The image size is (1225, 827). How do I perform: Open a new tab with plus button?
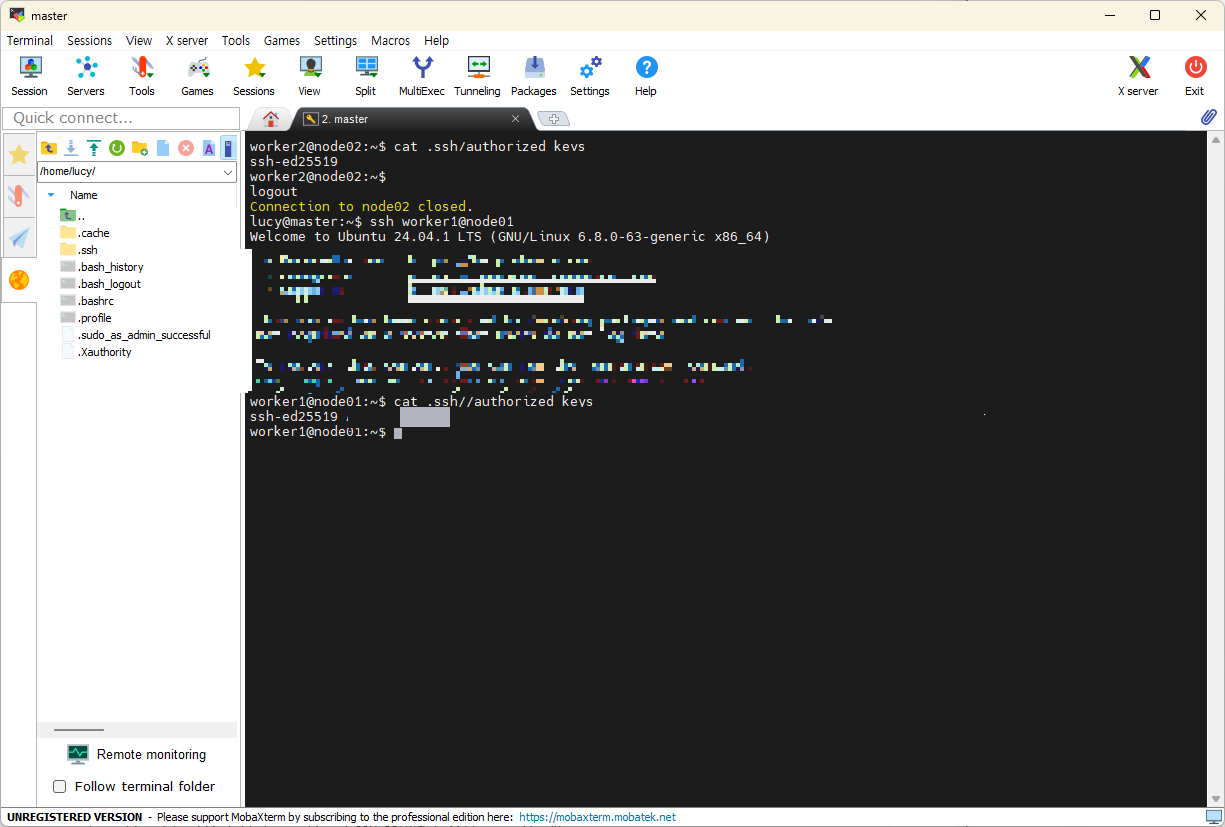coord(553,119)
